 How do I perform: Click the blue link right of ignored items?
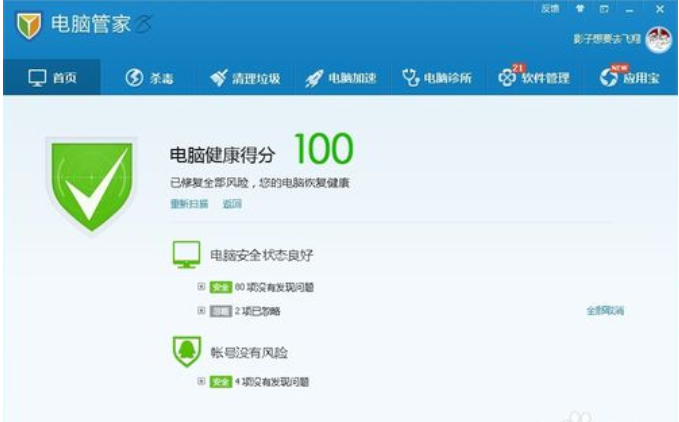(605, 311)
